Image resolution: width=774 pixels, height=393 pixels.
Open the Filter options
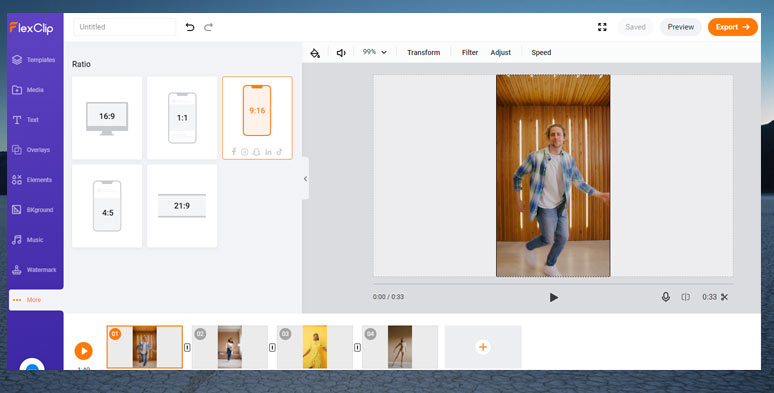(x=470, y=52)
